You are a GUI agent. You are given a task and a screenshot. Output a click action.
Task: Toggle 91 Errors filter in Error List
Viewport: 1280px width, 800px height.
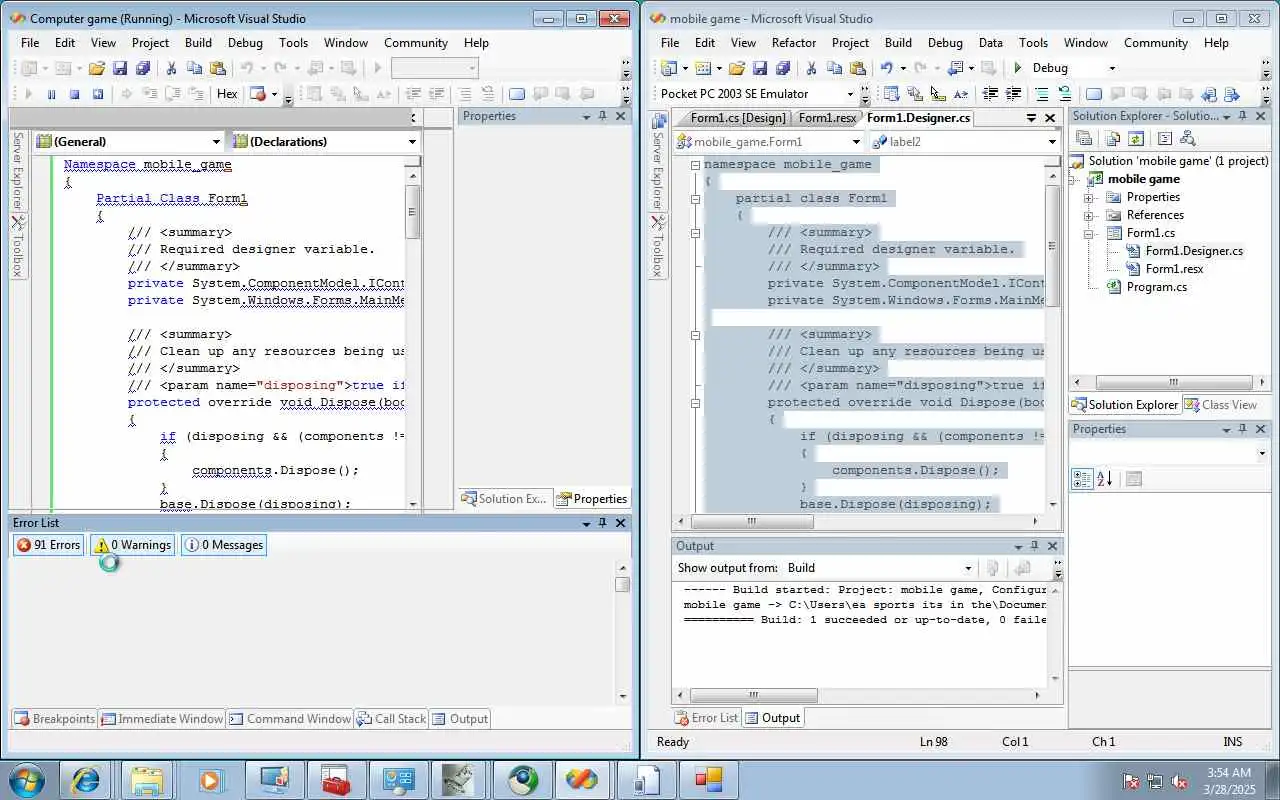coord(48,545)
